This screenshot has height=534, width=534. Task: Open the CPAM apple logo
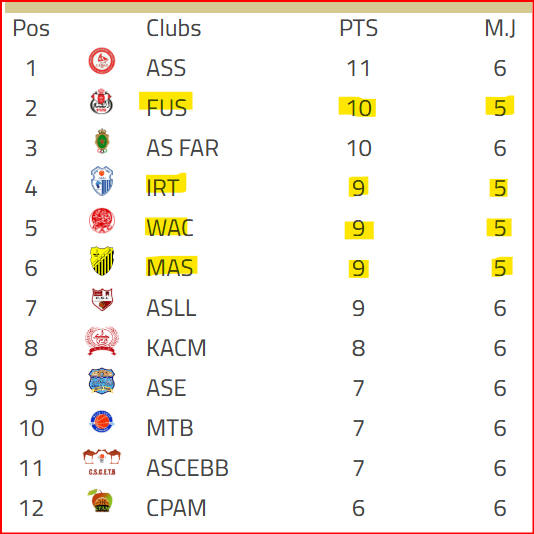pyautogui.click(x=101, y=501)
